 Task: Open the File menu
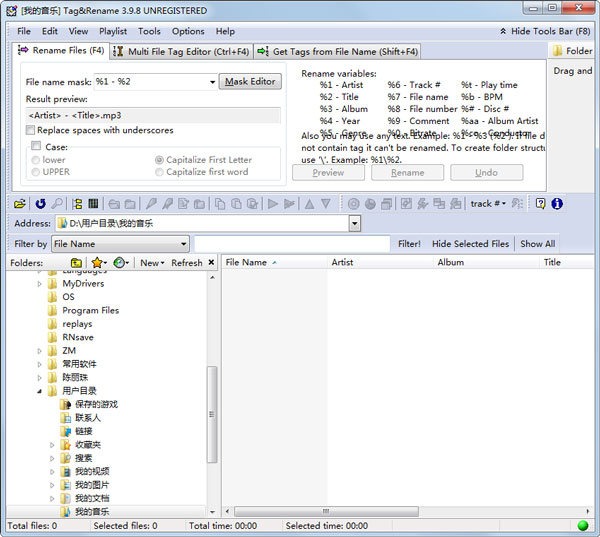pyautogui.click(x=24, y=31)
